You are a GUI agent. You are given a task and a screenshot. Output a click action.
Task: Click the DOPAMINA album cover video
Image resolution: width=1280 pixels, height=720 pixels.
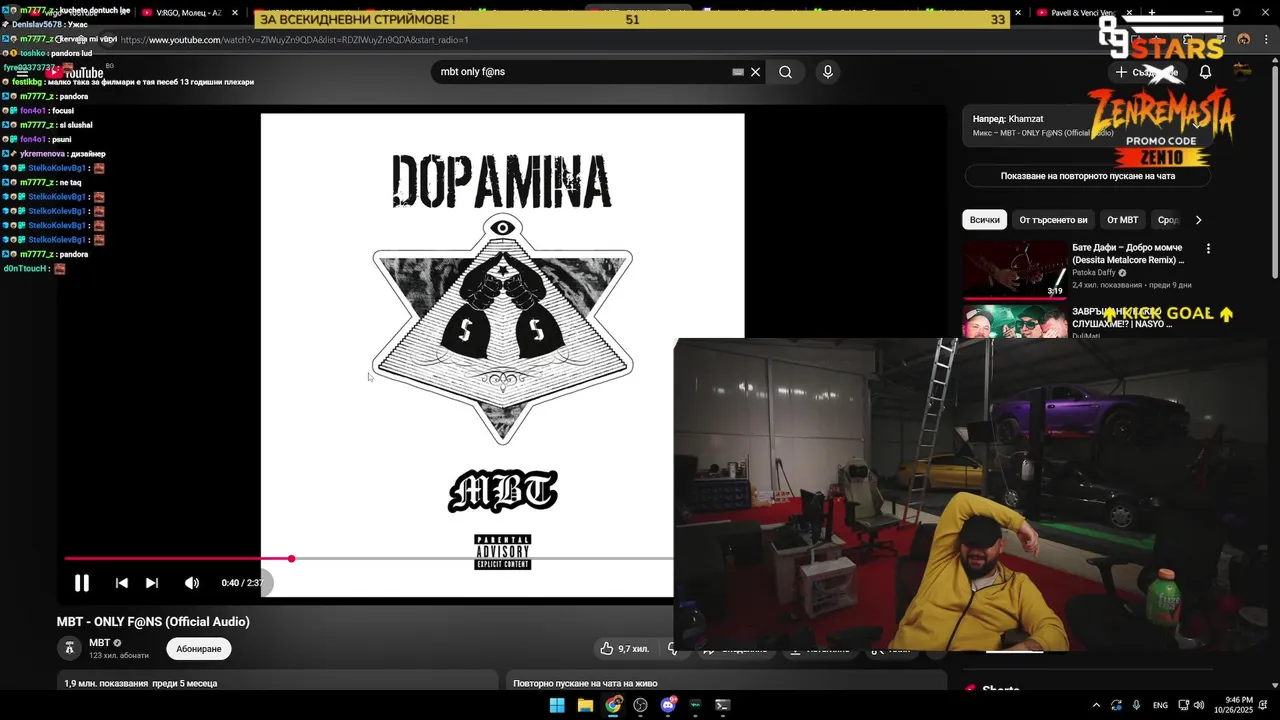click(502, 355)
